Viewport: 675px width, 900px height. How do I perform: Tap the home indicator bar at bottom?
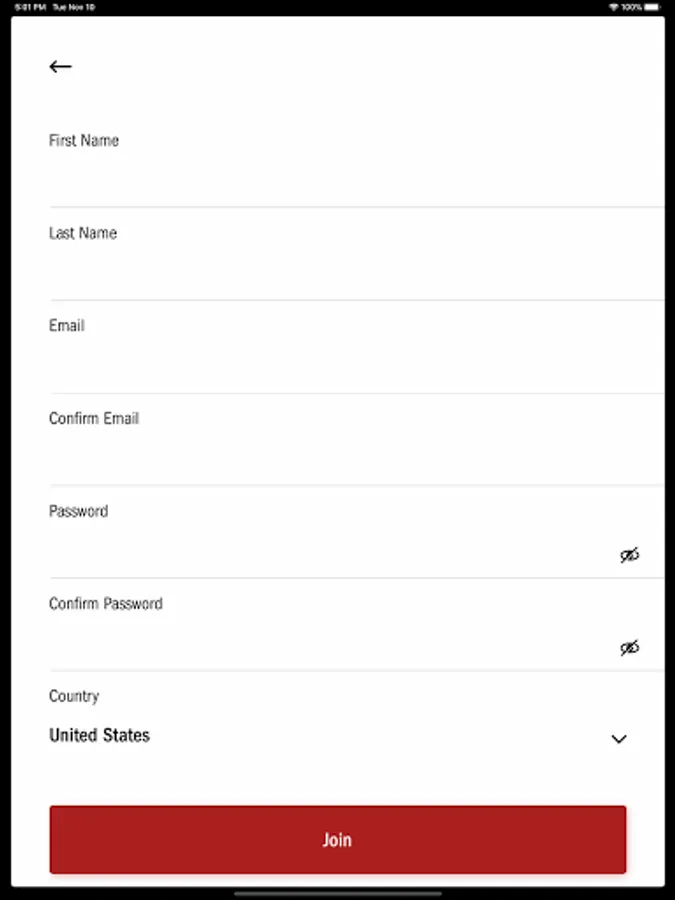[x=337, y=893]
